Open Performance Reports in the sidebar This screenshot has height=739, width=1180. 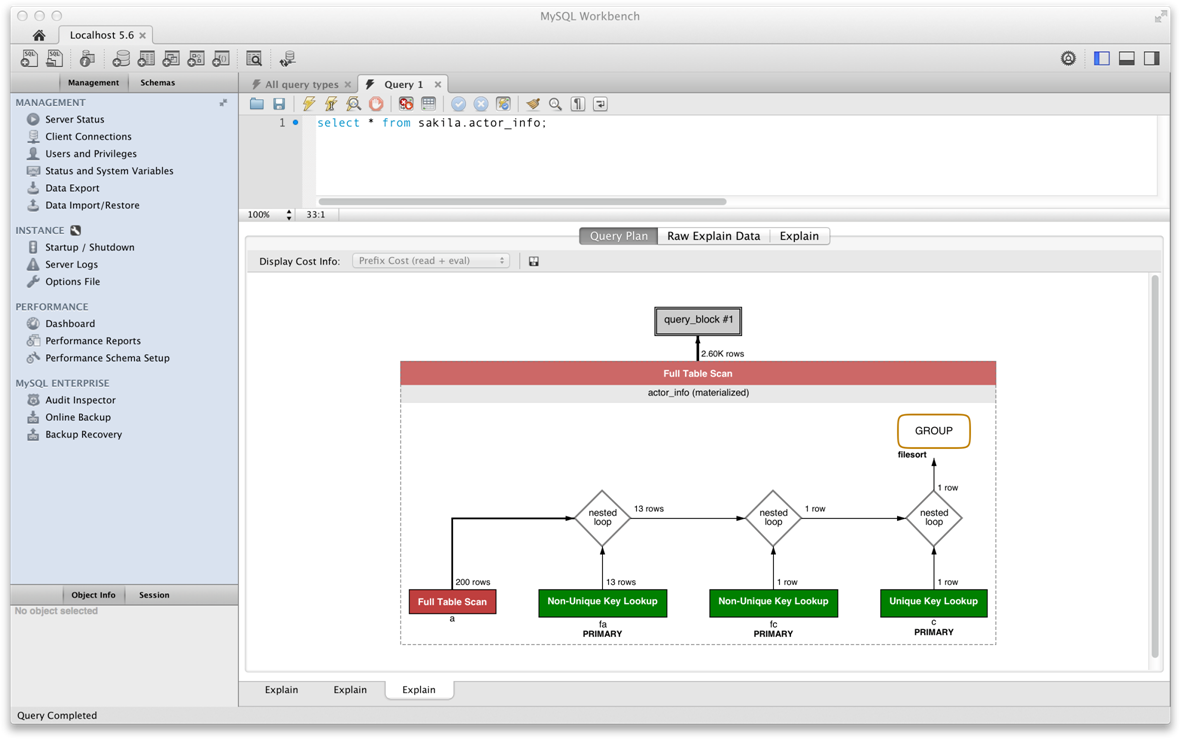pyautogui.click(x=93, y=341)
